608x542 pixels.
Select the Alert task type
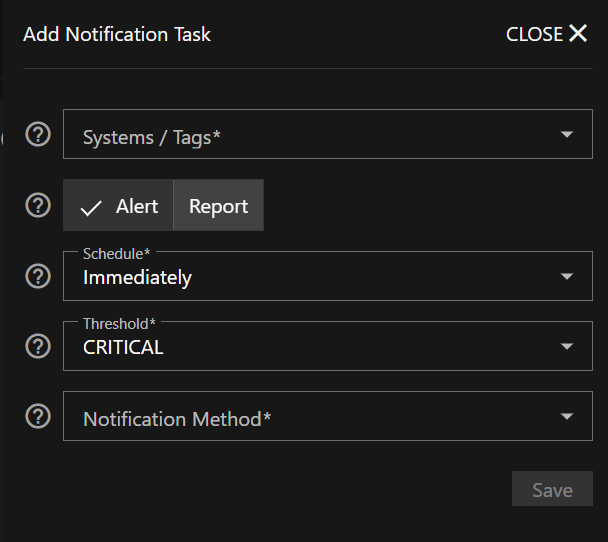119,206
